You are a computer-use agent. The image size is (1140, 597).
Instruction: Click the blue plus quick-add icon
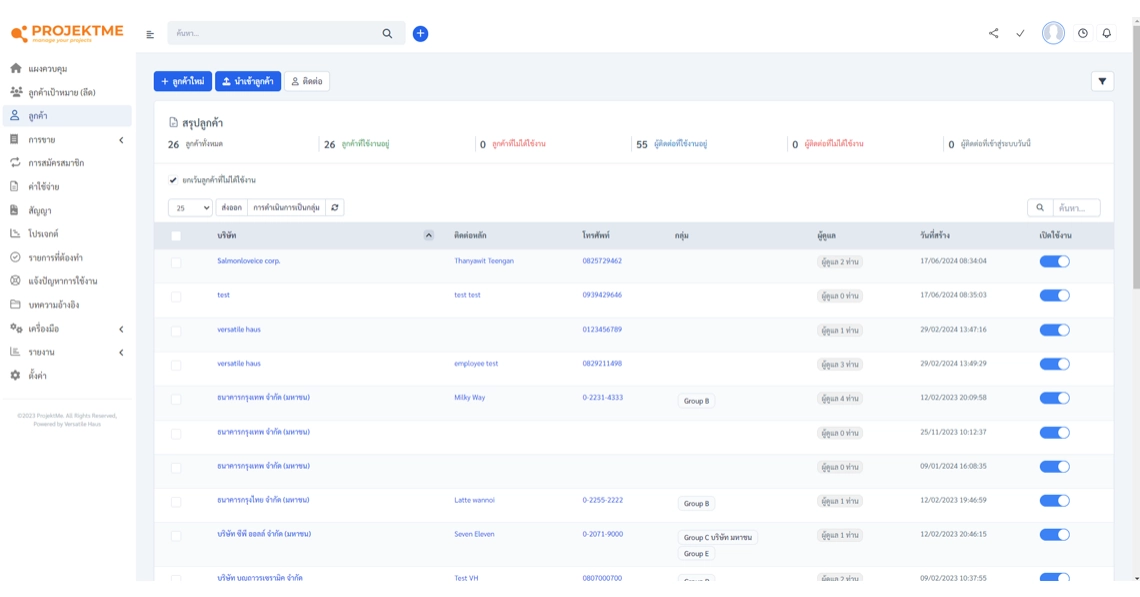[x=420, y=34]
